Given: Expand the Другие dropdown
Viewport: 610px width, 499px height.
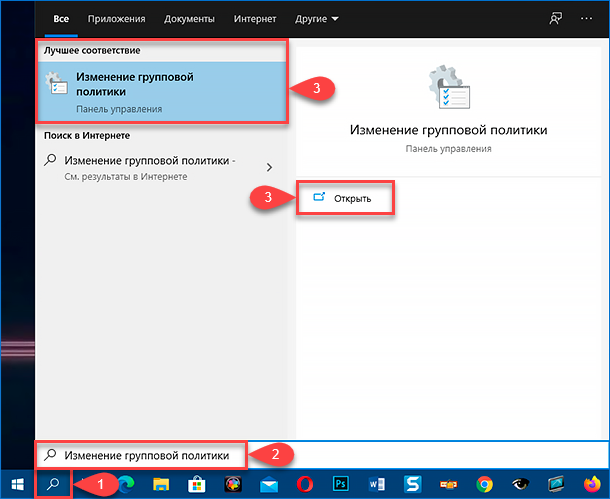Looking at the screenshot, I should coord(317,19).
